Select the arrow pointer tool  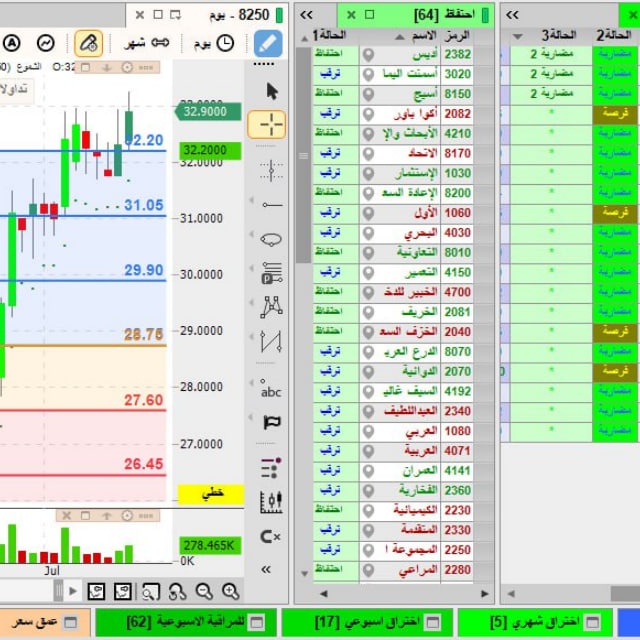(271, 91)
